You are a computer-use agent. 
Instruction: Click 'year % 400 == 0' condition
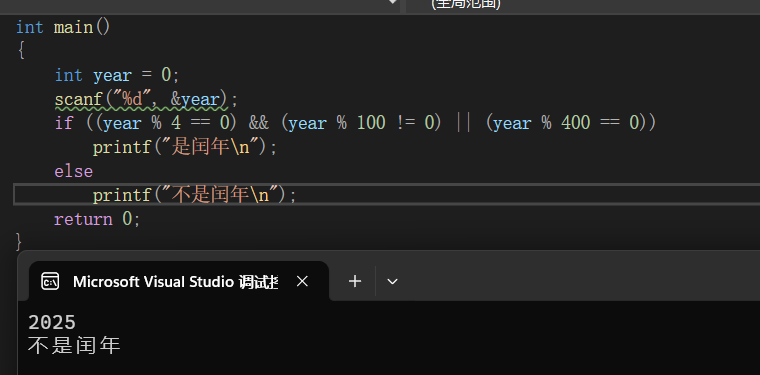tap(566, 123)
